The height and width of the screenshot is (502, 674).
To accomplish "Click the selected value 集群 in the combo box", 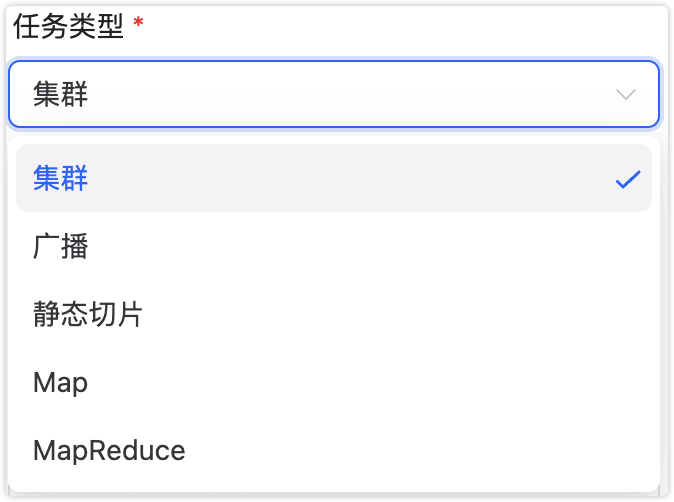I will tap(61, 95).
